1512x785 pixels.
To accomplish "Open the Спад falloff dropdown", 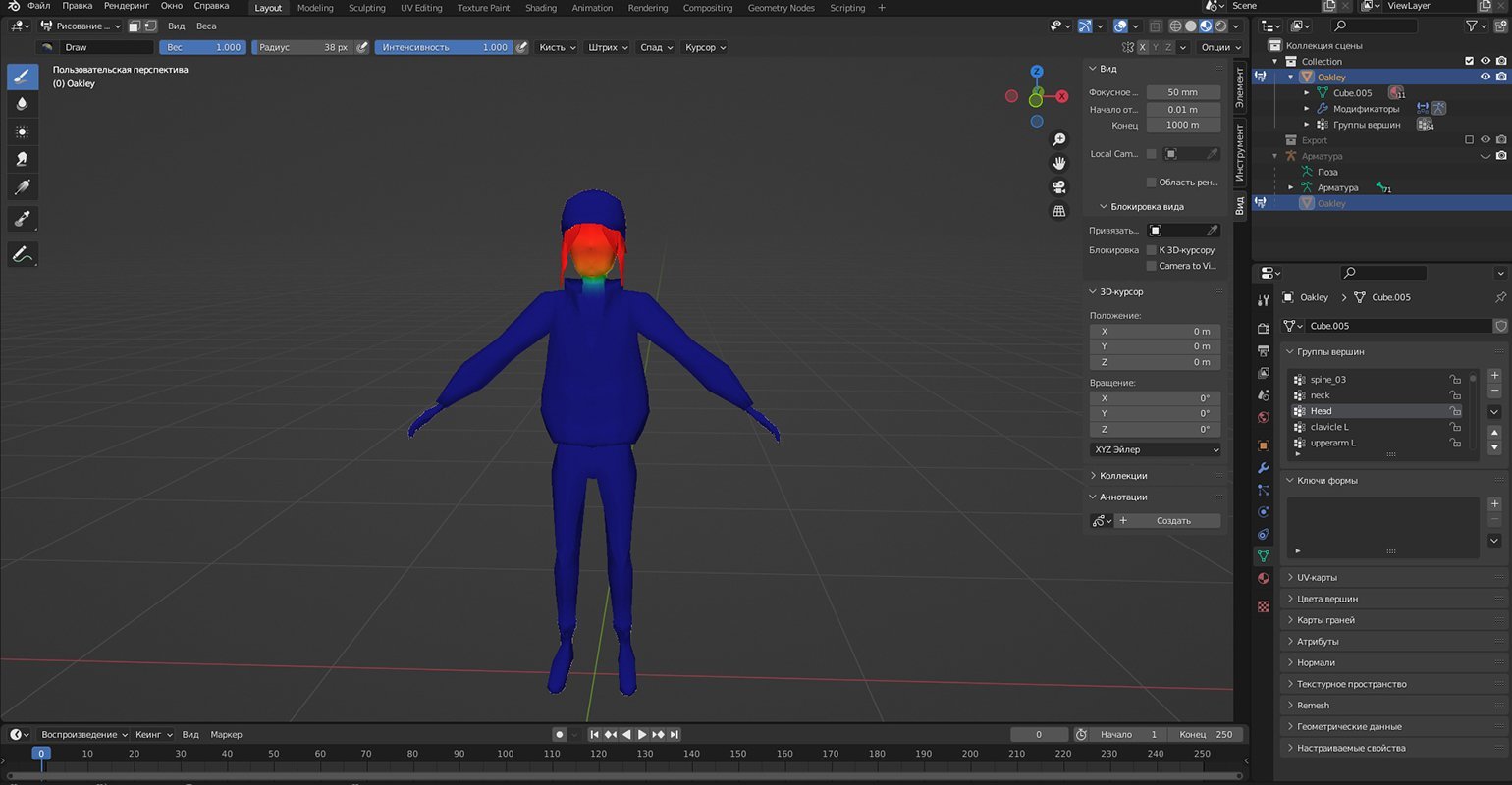I will (x=656, y=47).
